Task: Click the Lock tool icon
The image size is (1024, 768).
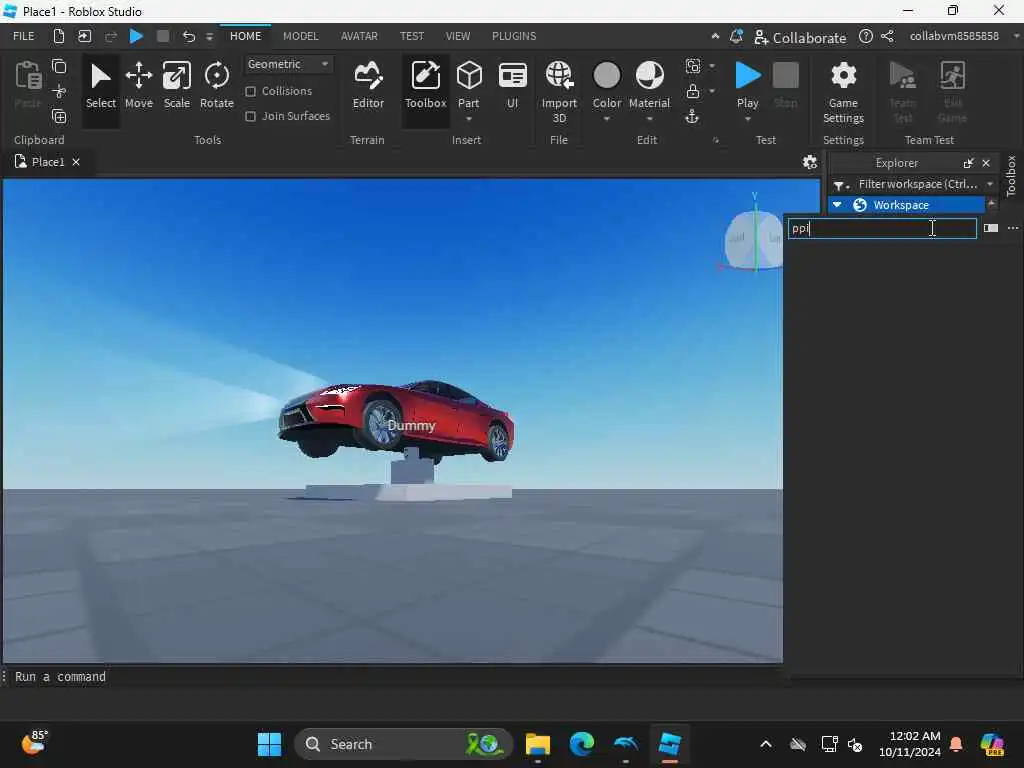Action: [693, 91]
